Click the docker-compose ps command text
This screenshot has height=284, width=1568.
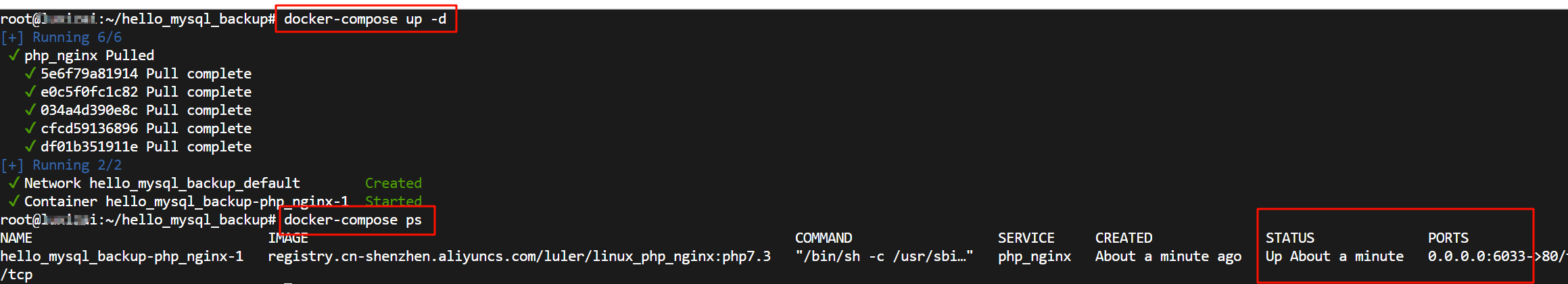pos(353,220)
